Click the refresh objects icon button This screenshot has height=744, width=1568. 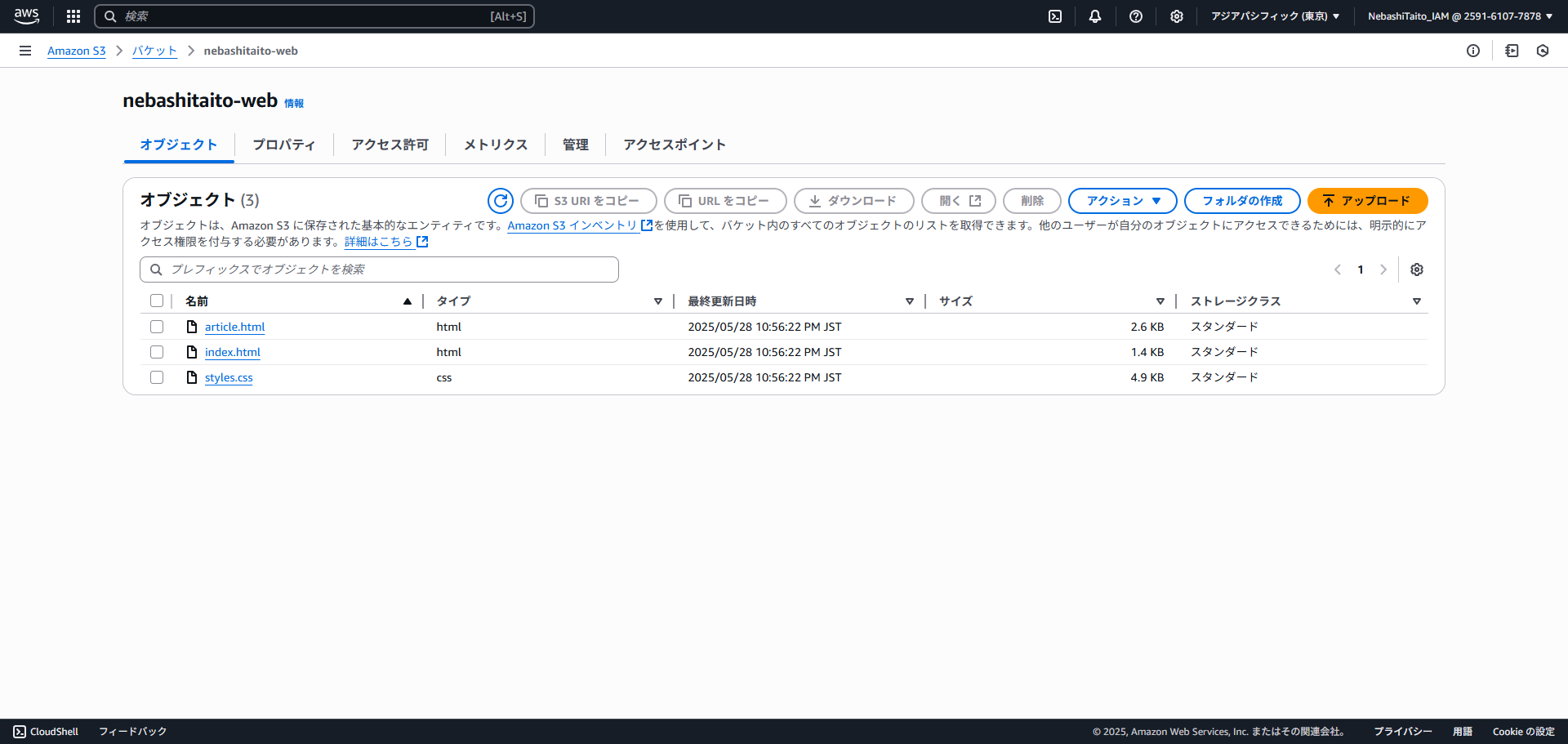(500, 201)
